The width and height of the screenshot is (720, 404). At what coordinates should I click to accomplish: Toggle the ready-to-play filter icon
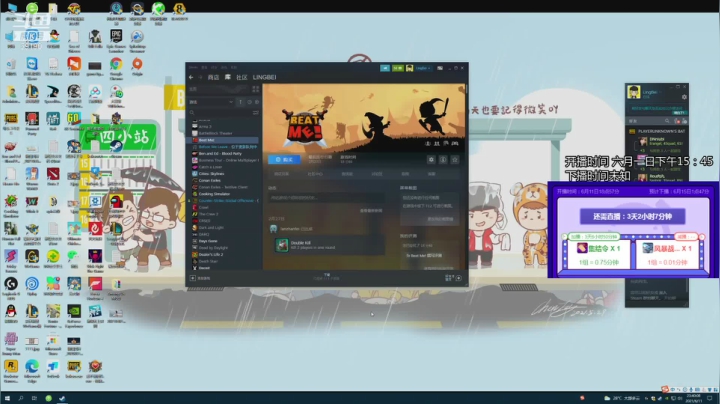257,102
